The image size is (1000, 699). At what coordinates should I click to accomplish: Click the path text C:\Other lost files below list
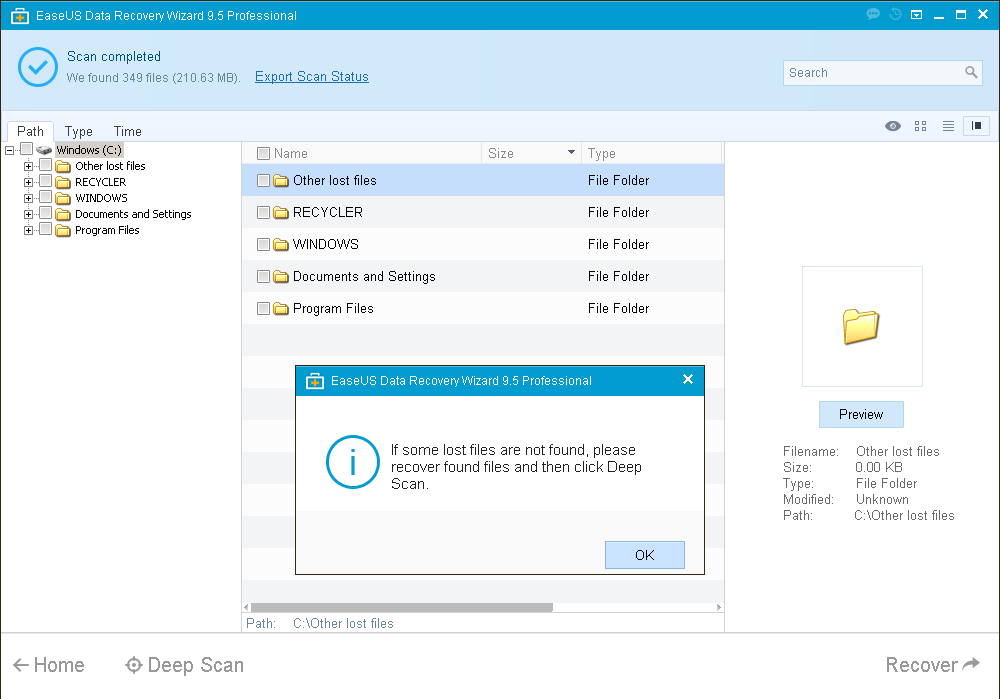(x=343, y=624)
